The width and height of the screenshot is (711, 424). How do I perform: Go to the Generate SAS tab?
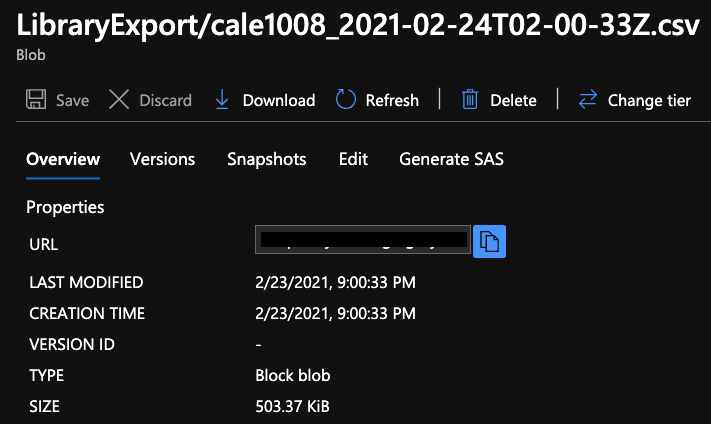click(451, 159)
